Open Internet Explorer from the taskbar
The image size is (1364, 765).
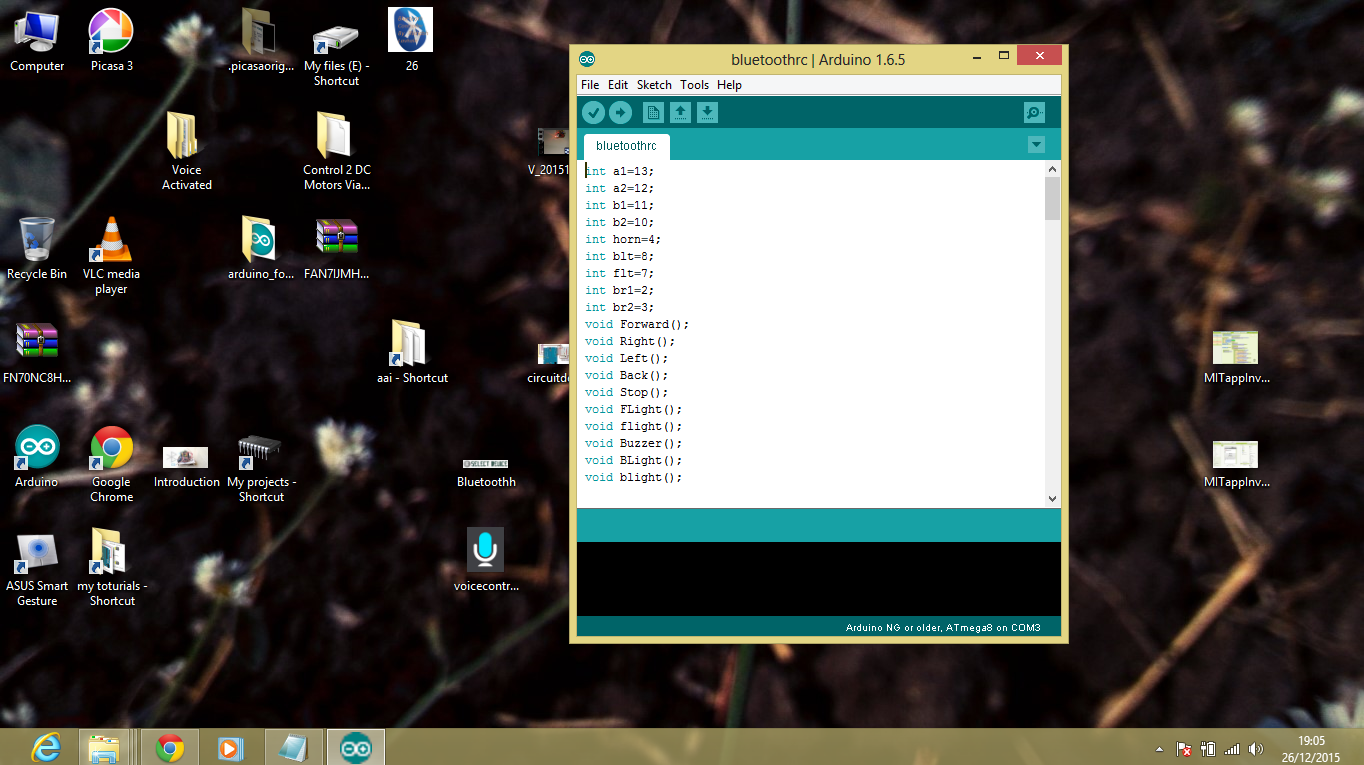coord(45,747)
